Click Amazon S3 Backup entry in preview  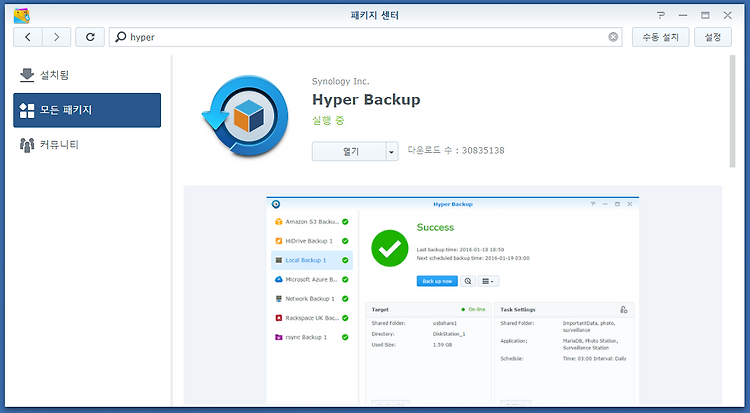click(x=312, y=222)
